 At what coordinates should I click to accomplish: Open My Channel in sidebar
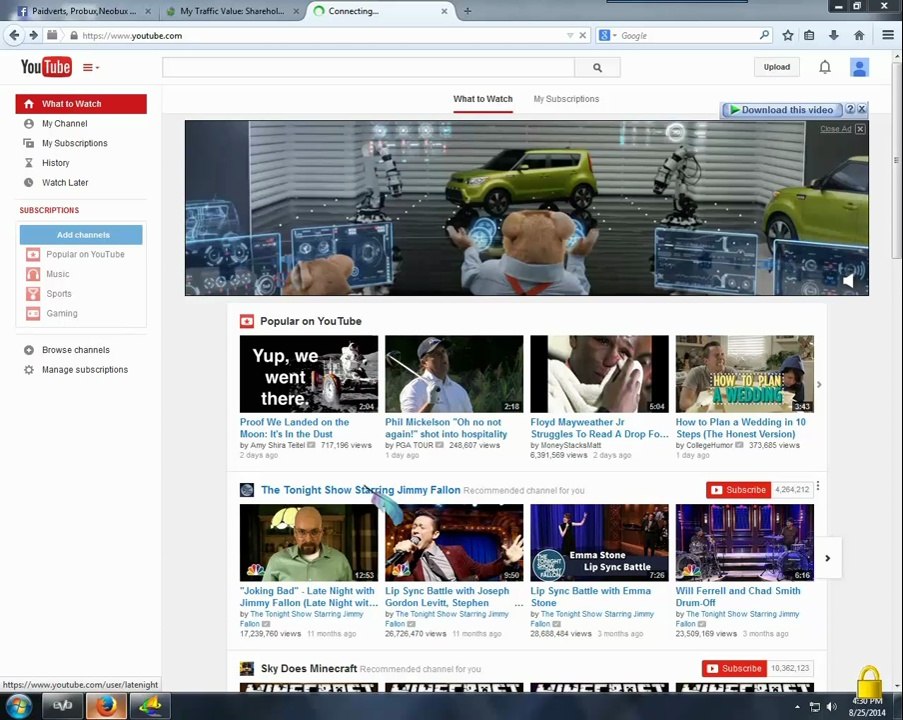point(64,123)
